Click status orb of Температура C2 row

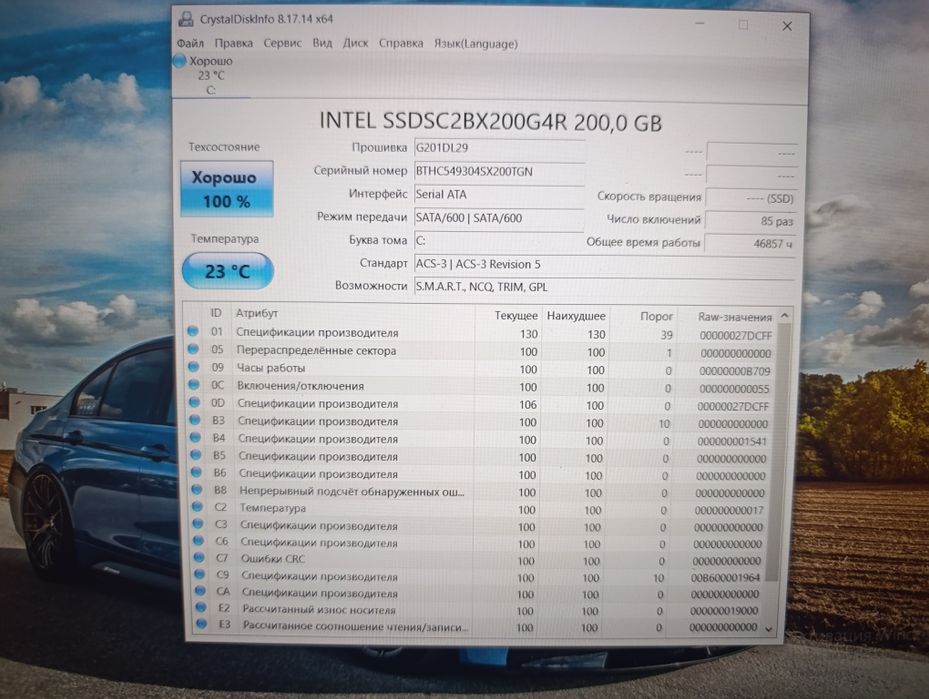pyautogui.click(x=198, y=506)
